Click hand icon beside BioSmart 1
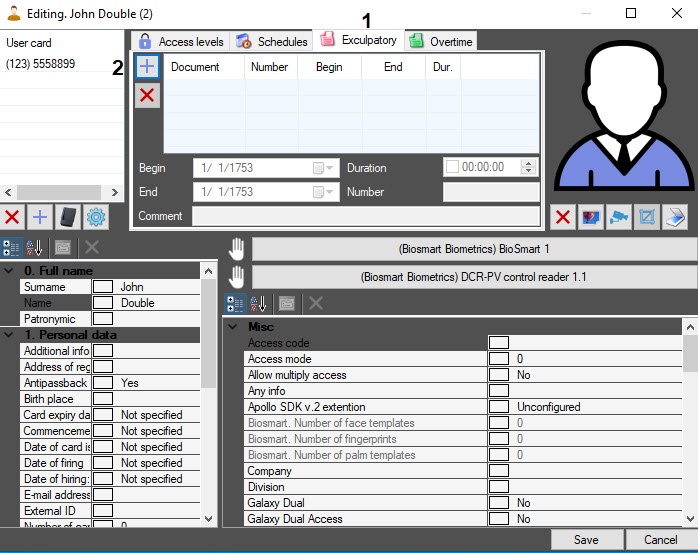Image resolution: width=698 pixels, height=553 pixels. (x=236, y=249)
